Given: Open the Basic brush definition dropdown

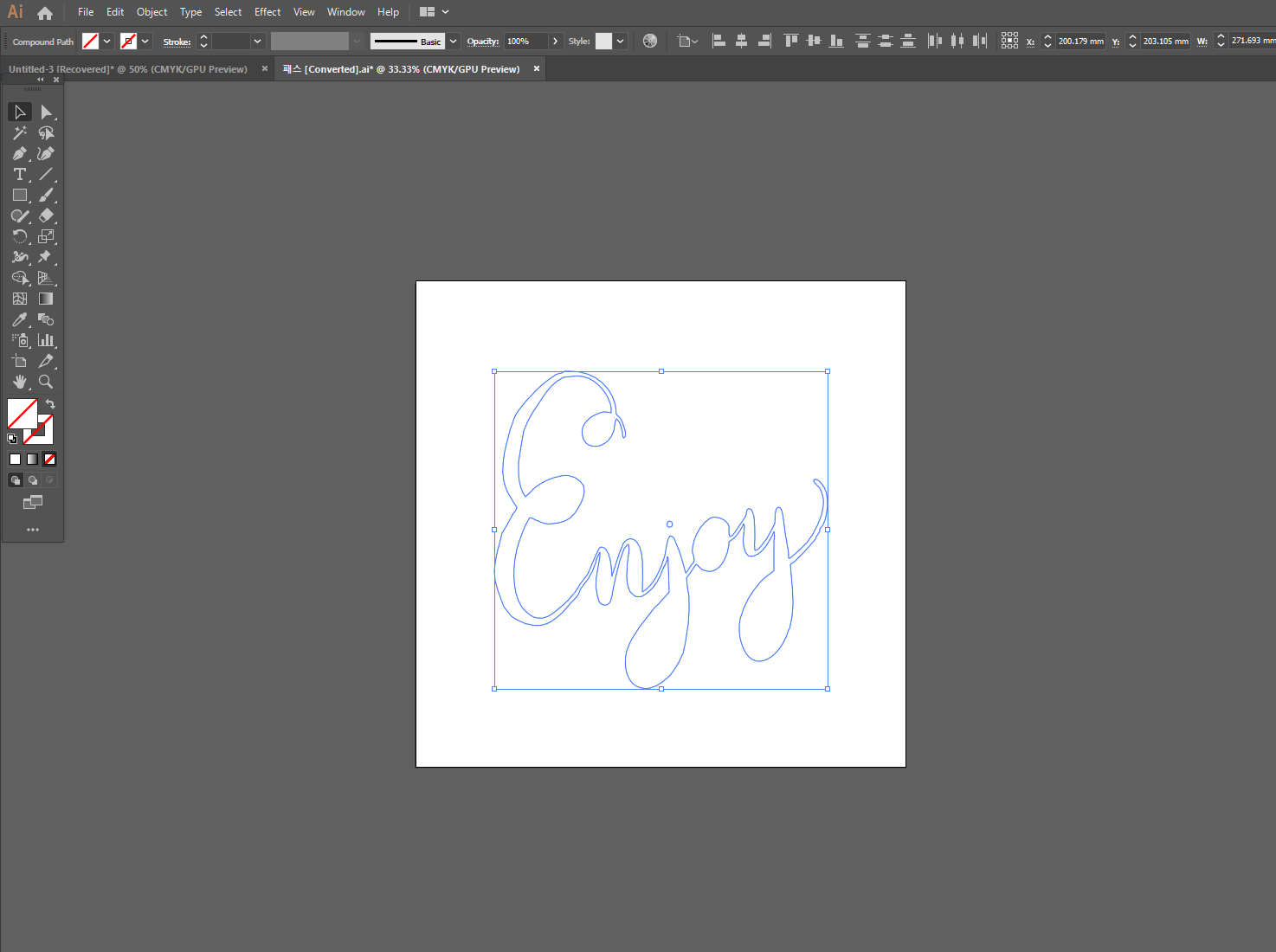Looking at the screenshot, I should (453, 41).
